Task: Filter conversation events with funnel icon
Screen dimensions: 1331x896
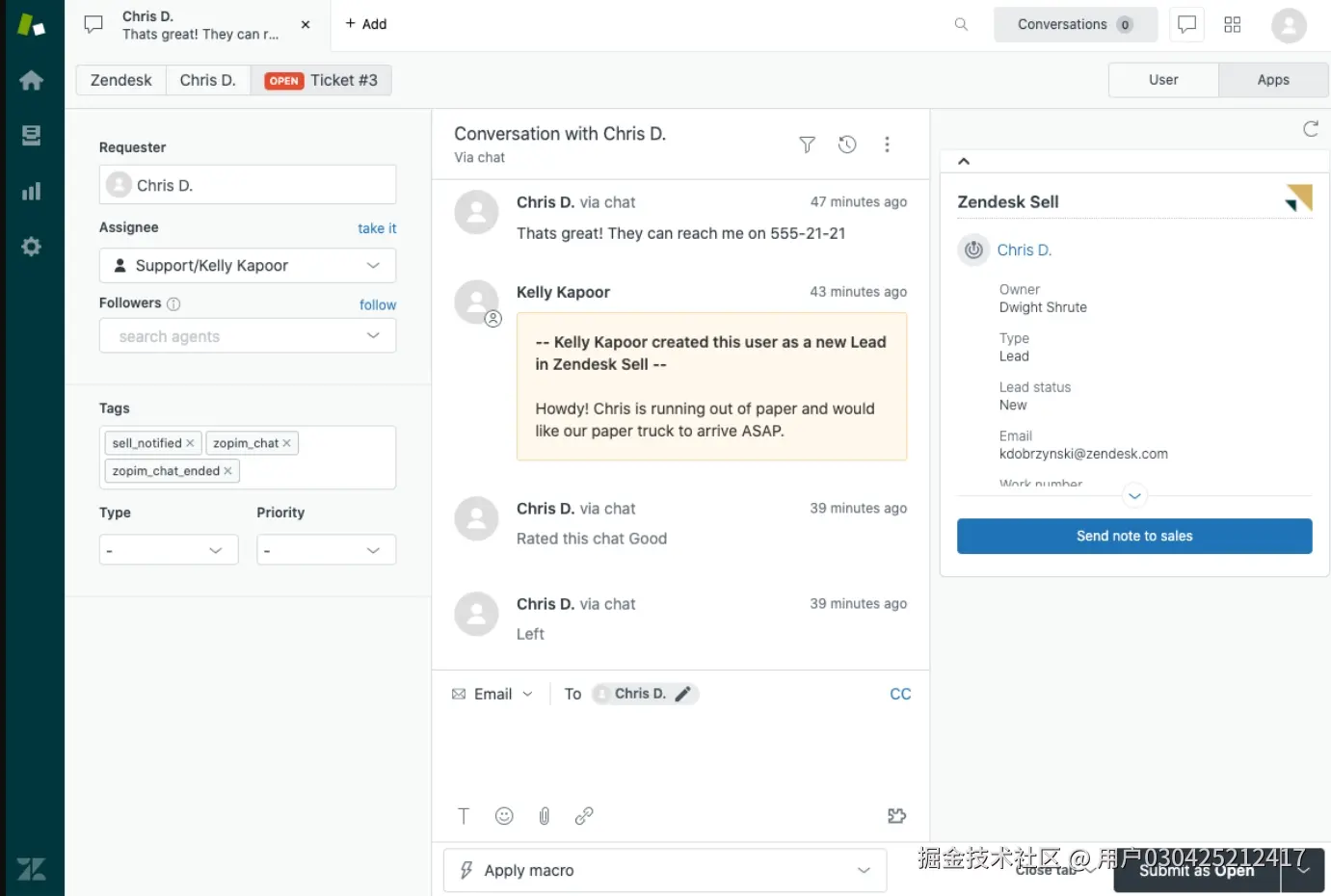Action: [807, 145]
